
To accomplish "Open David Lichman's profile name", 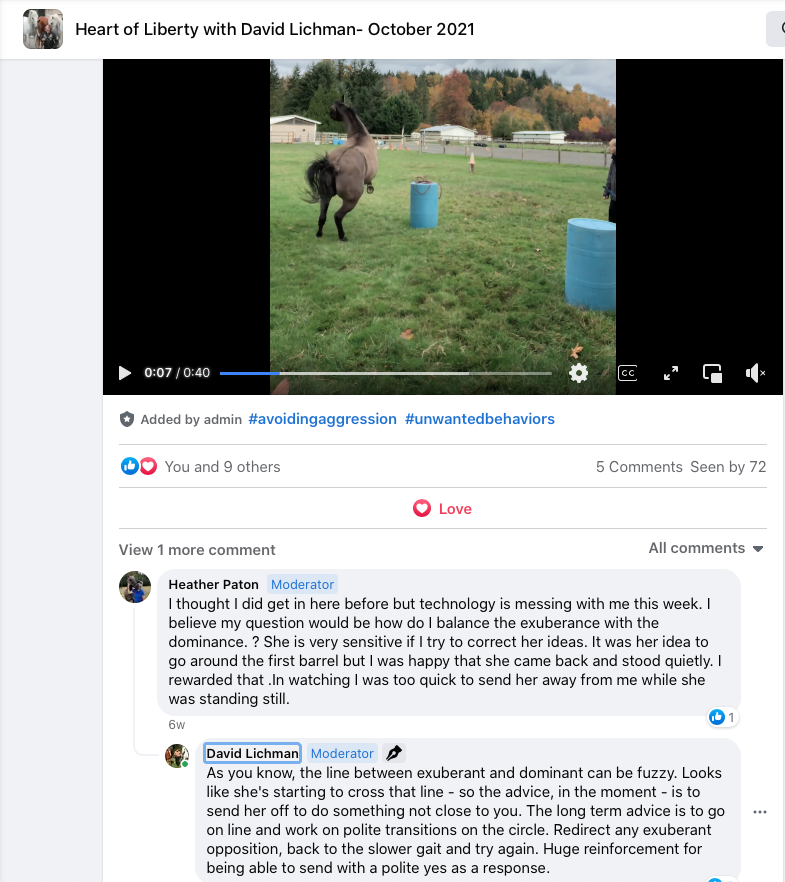I will tap(252, 753).
